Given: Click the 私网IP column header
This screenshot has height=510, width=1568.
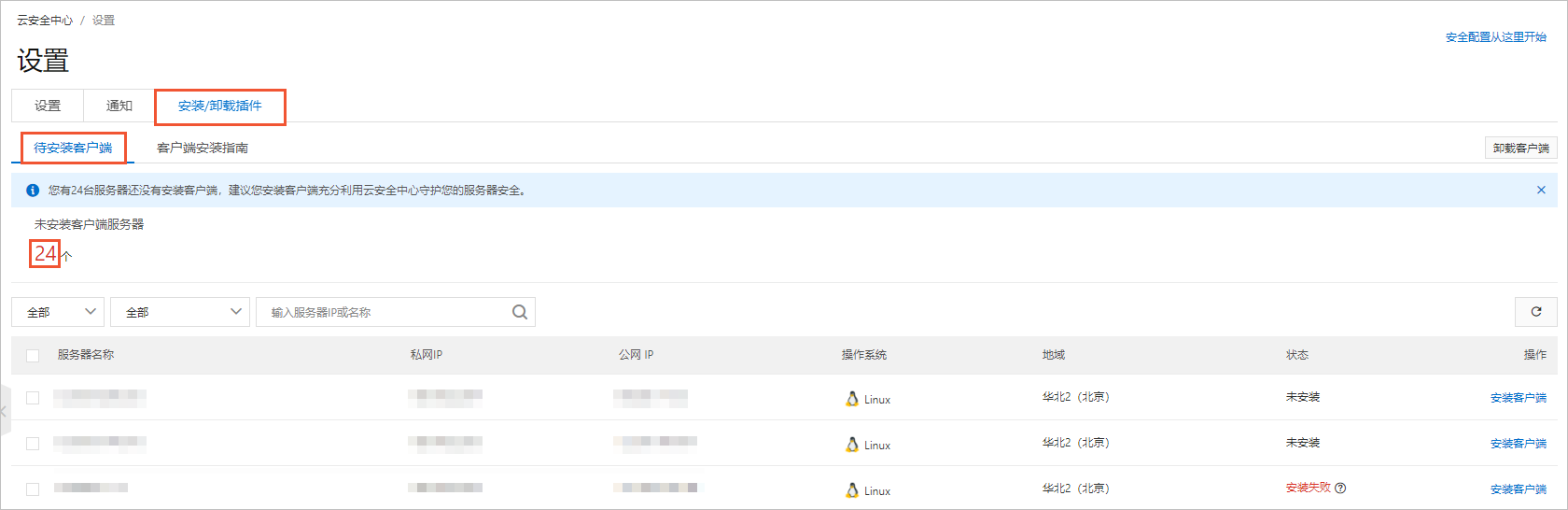Looking at the screenshot, I should (x=427, y=355).
